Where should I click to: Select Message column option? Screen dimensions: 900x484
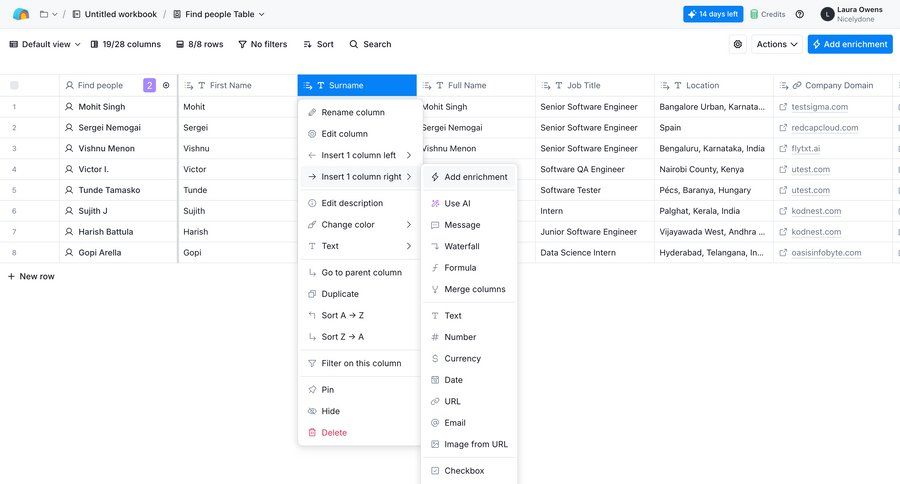click(468, 225)
